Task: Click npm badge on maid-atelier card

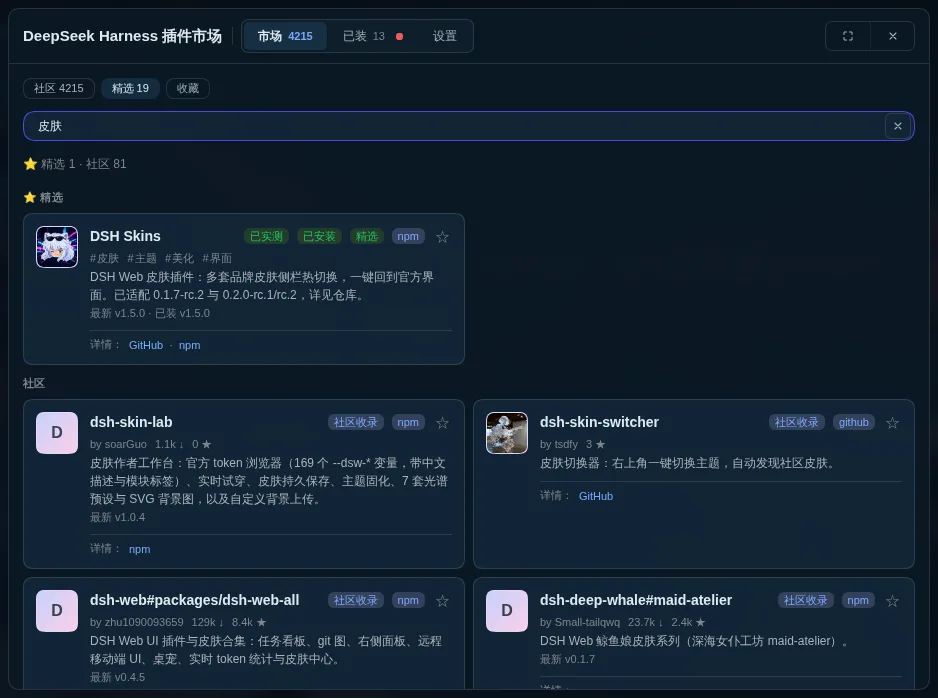Action: click(858, 600)
